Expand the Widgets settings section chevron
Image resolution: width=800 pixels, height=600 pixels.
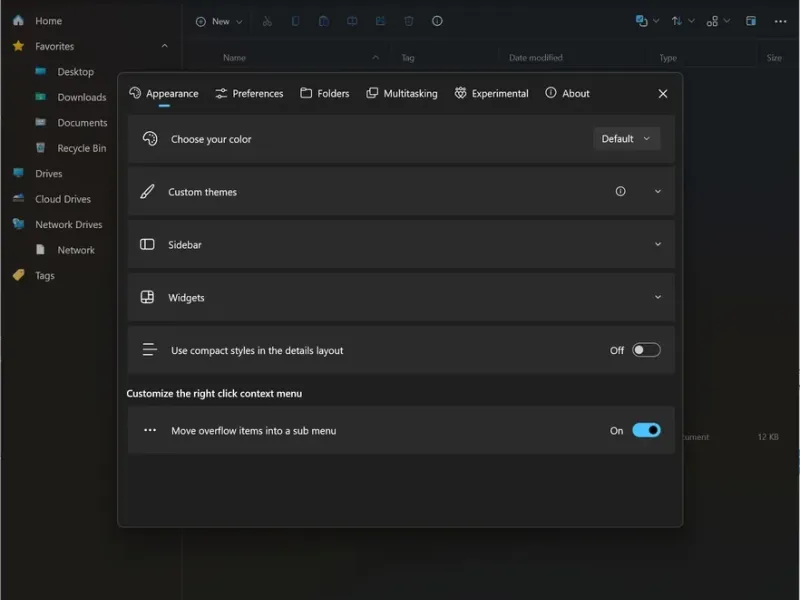(x=658, y=297)
